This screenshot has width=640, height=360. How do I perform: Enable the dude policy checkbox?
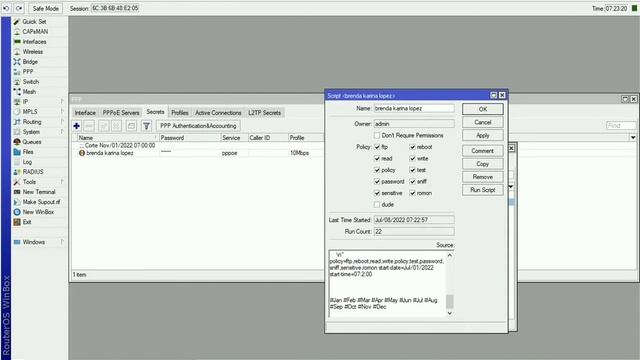coord(377,204)
